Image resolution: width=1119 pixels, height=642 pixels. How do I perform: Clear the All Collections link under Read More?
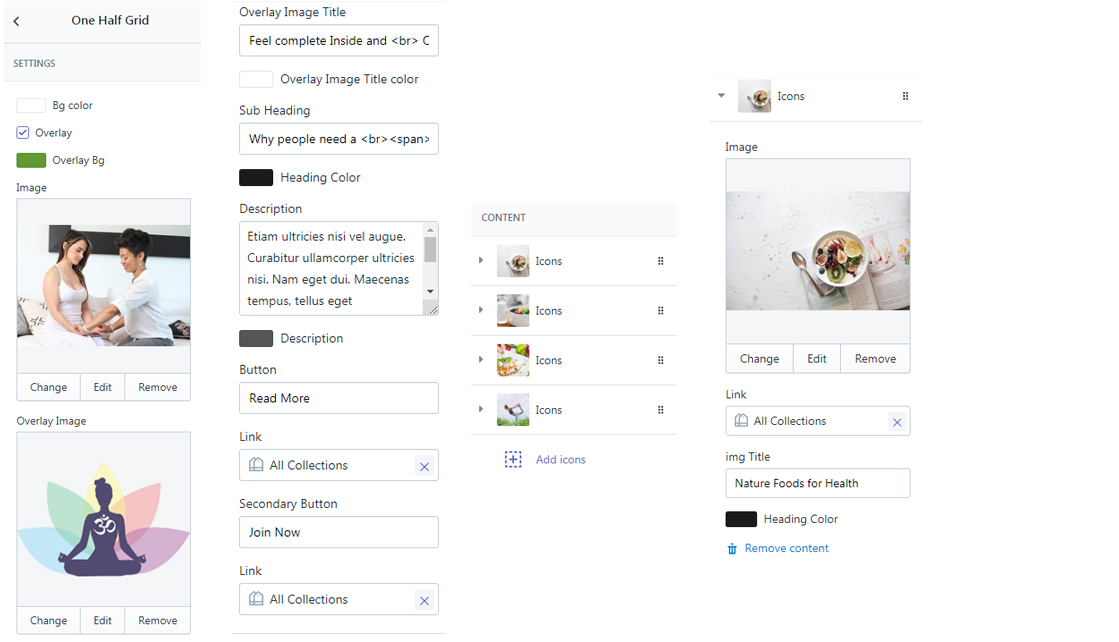pos(425,467)
